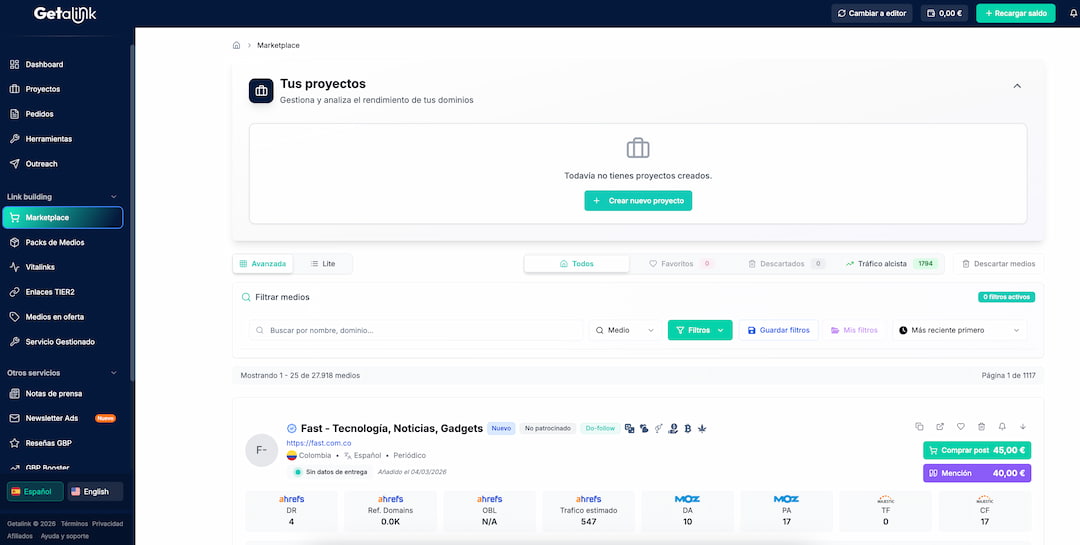Screen dimensions: 1080x545
Task: Copy the Fast listing via copy icon
Action: click(919, 427)
